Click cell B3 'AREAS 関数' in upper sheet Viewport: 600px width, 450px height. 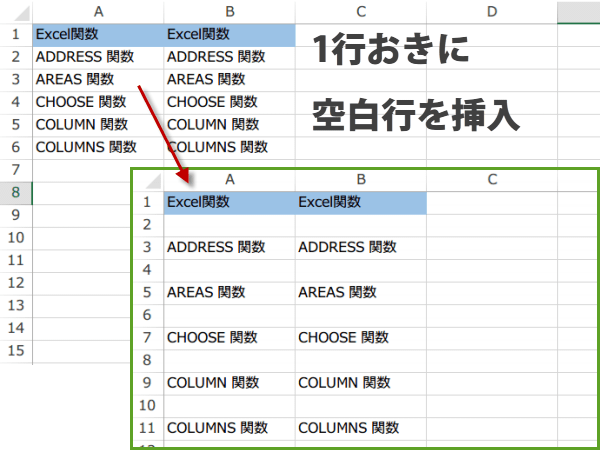[x=230, y=80]
